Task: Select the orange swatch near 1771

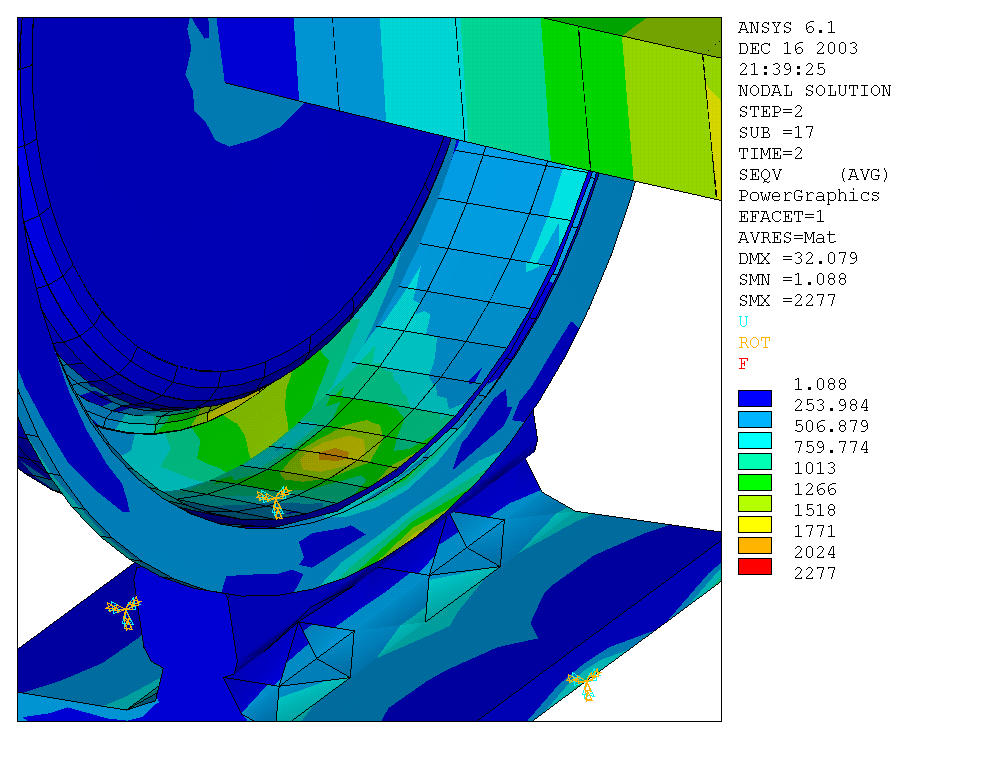Action: click(x=754, y=545)
